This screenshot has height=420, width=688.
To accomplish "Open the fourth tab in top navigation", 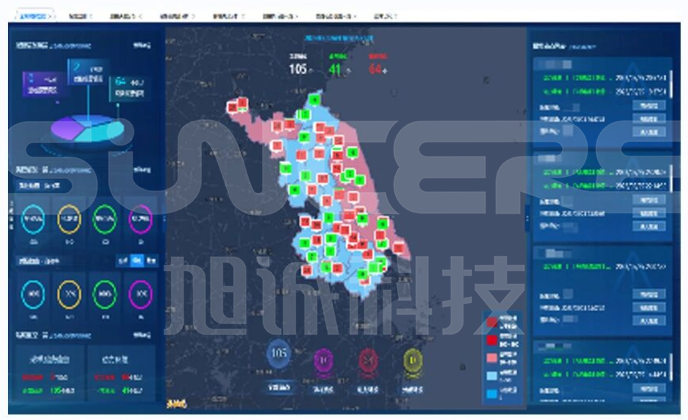I will pyautogui.click(x=176, y=16).
